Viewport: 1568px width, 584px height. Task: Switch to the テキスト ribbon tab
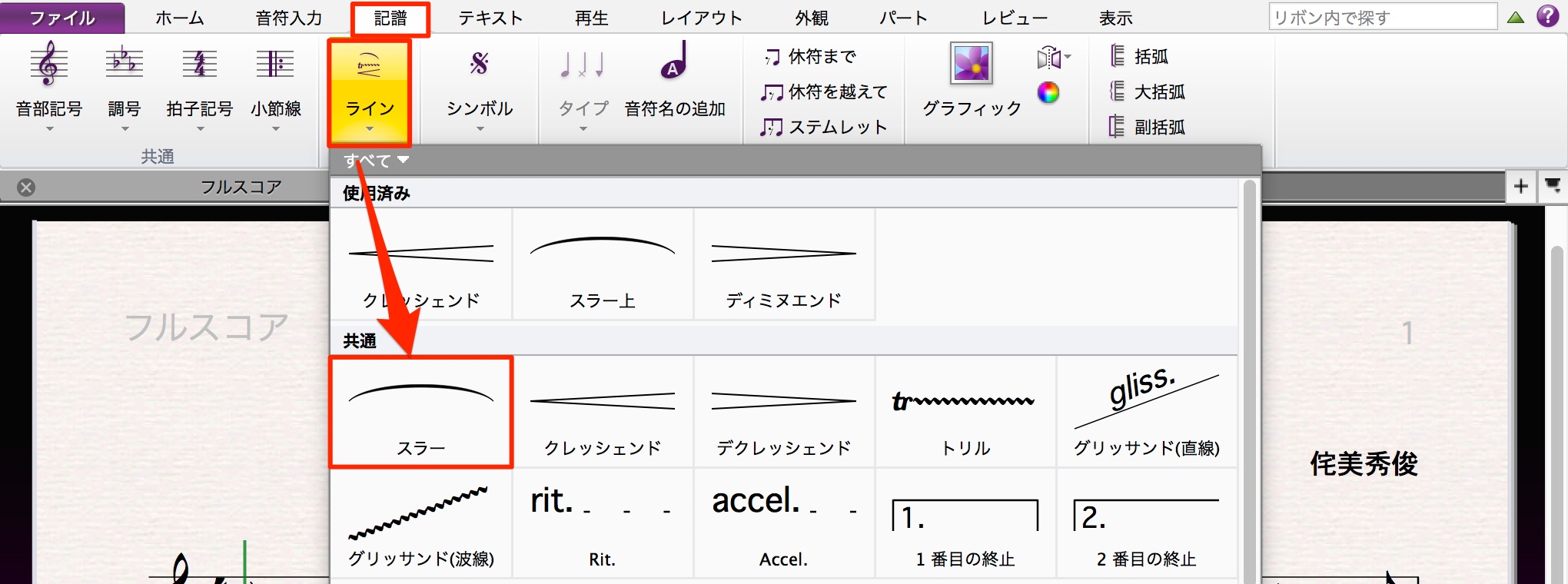click(490, 18)
